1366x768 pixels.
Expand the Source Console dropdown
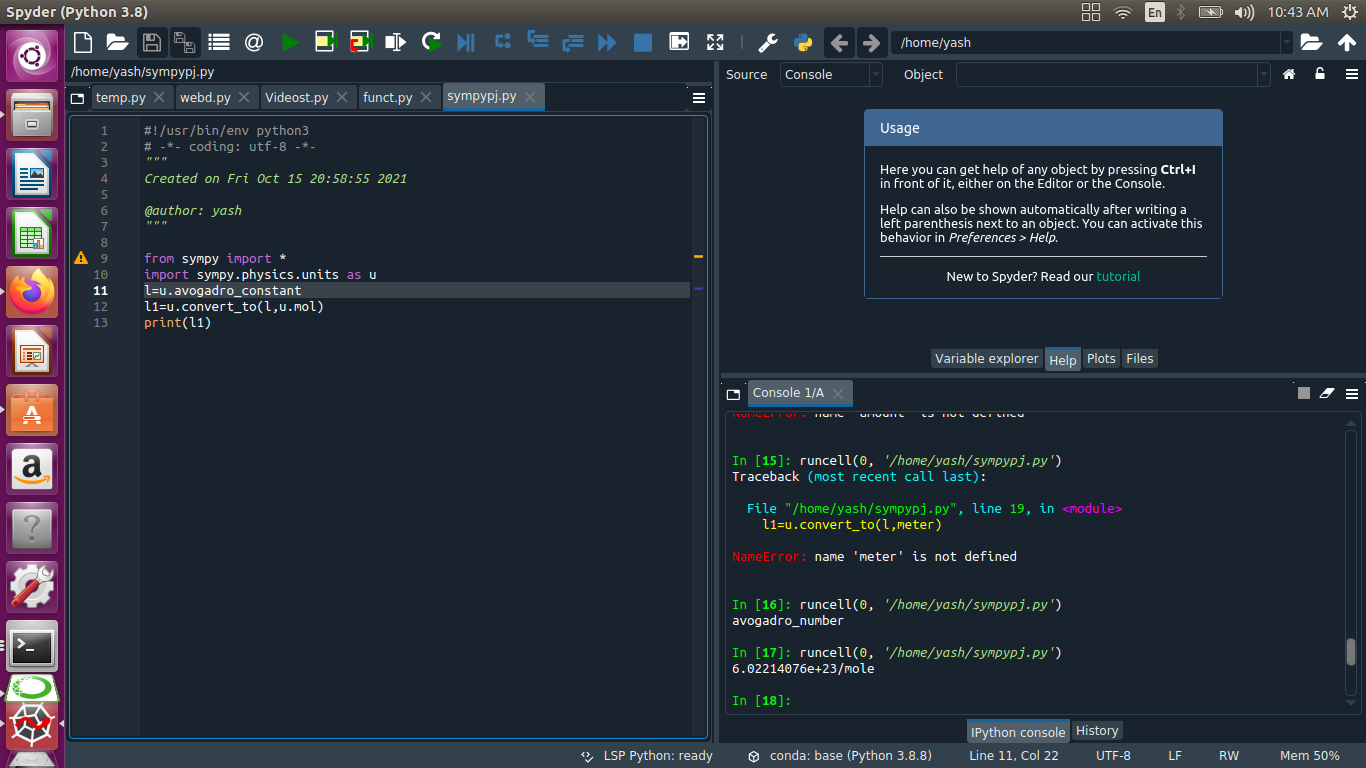pyautogui.click(x=876, y=75)
